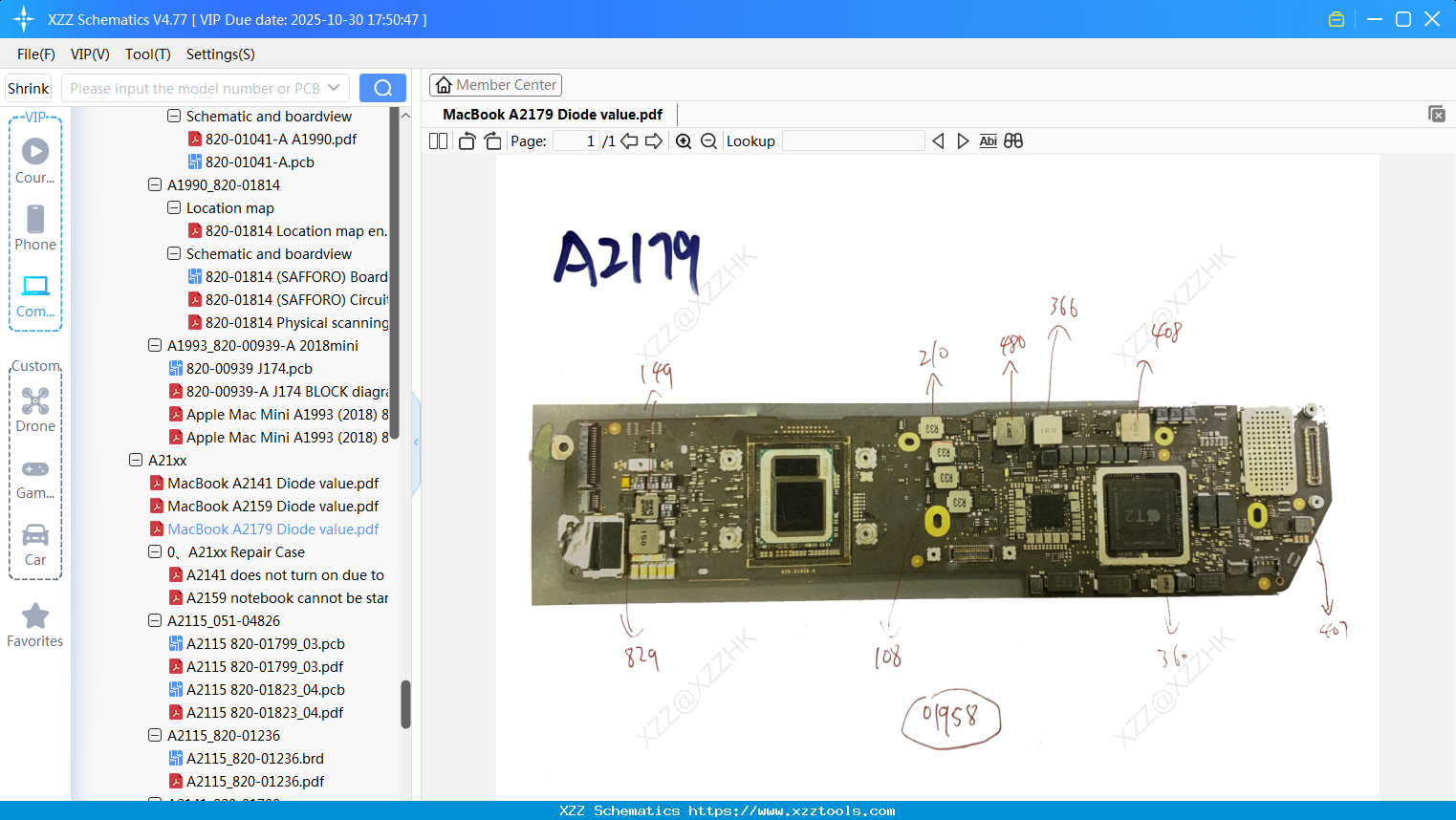Collapse the A1993_820-00939-A 2018mini node
This screenshot has height=820, width=1456.
[155, 345]
